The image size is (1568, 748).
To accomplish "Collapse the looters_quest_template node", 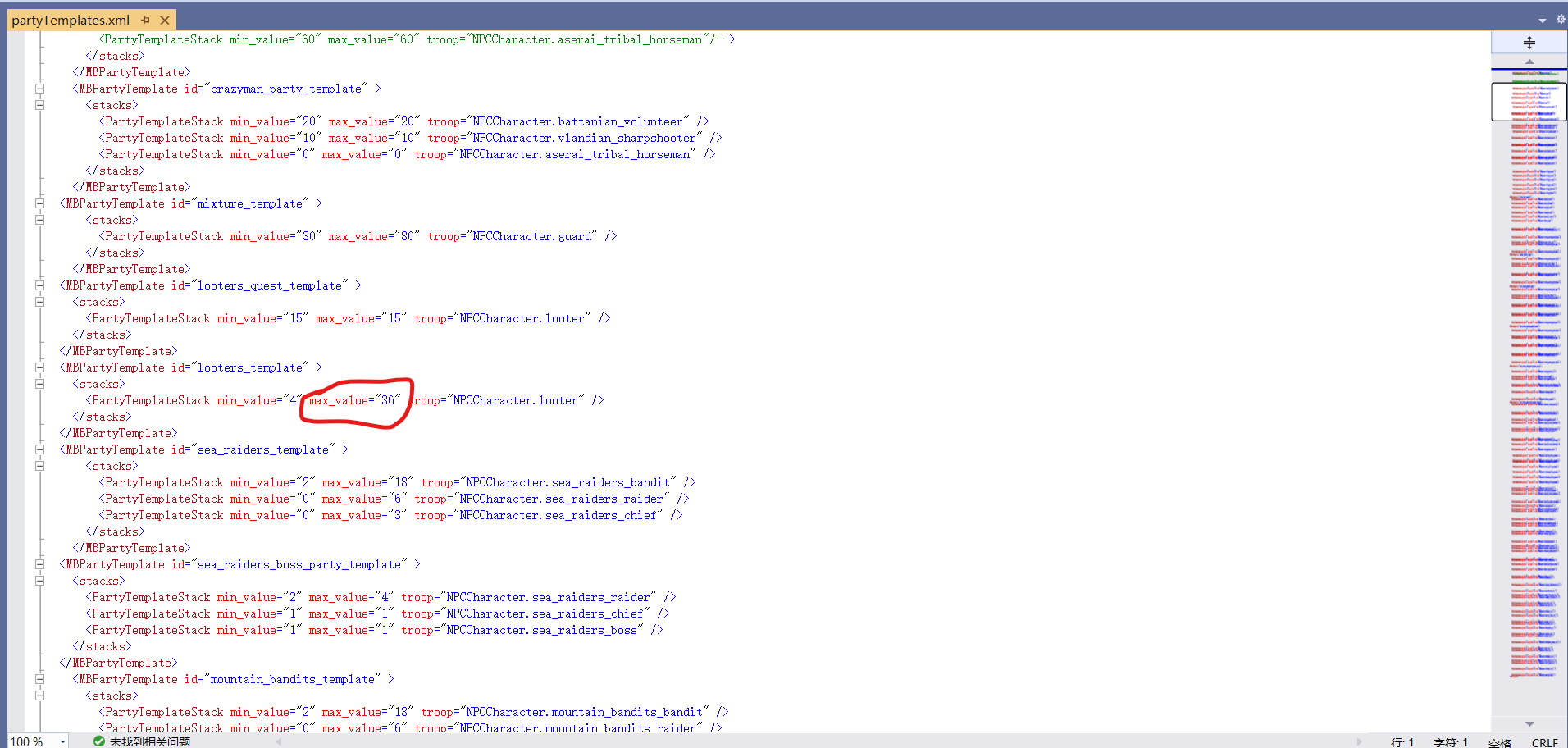I will coord(39,285).
